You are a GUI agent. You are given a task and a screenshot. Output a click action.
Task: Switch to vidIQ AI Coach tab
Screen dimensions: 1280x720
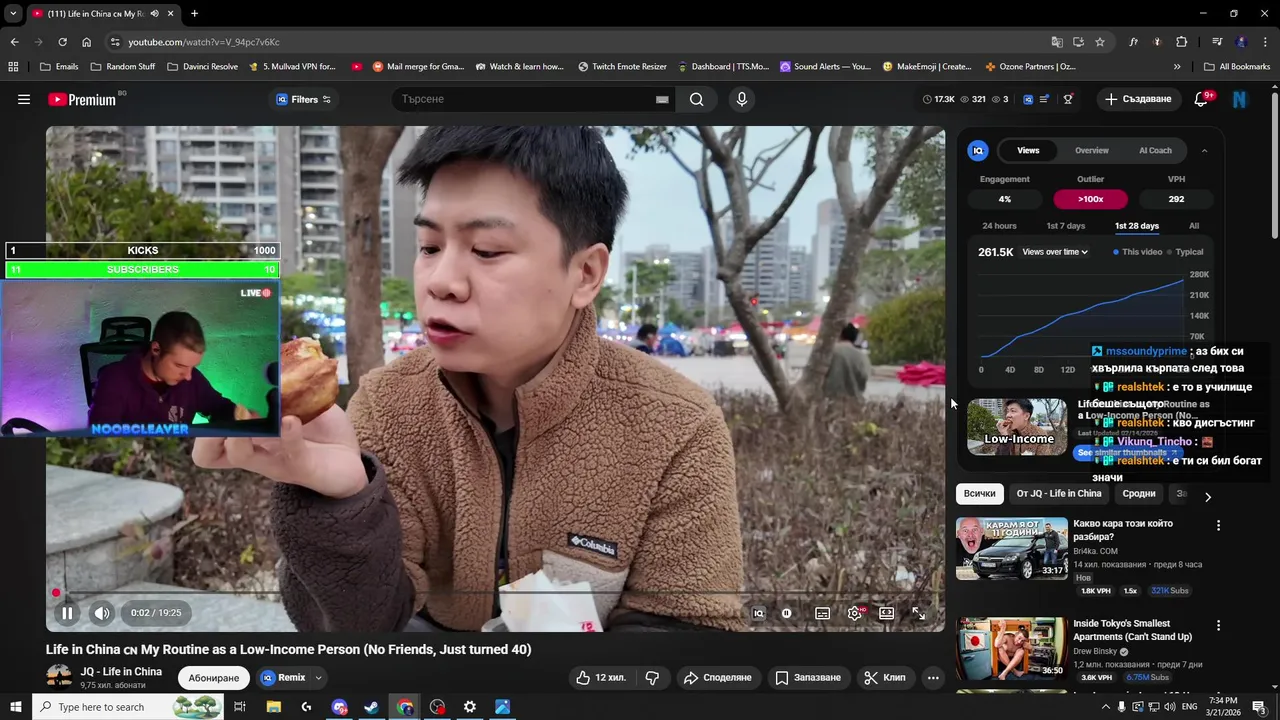(1155, 150)
